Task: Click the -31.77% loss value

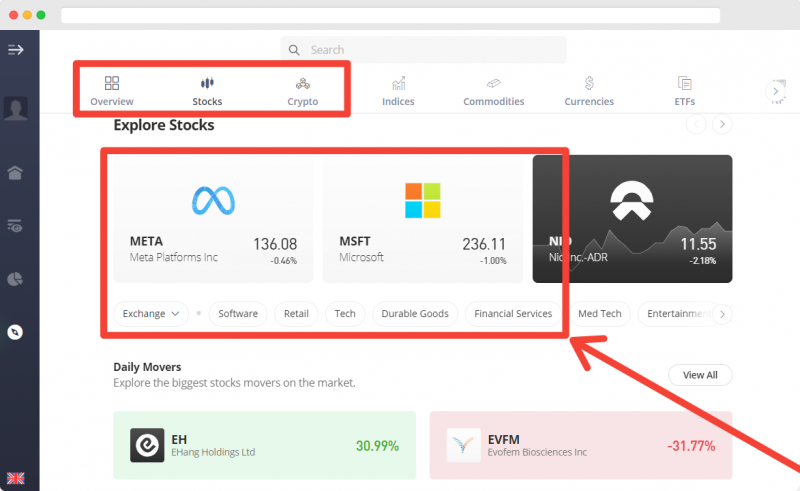Action: (691, 446)
